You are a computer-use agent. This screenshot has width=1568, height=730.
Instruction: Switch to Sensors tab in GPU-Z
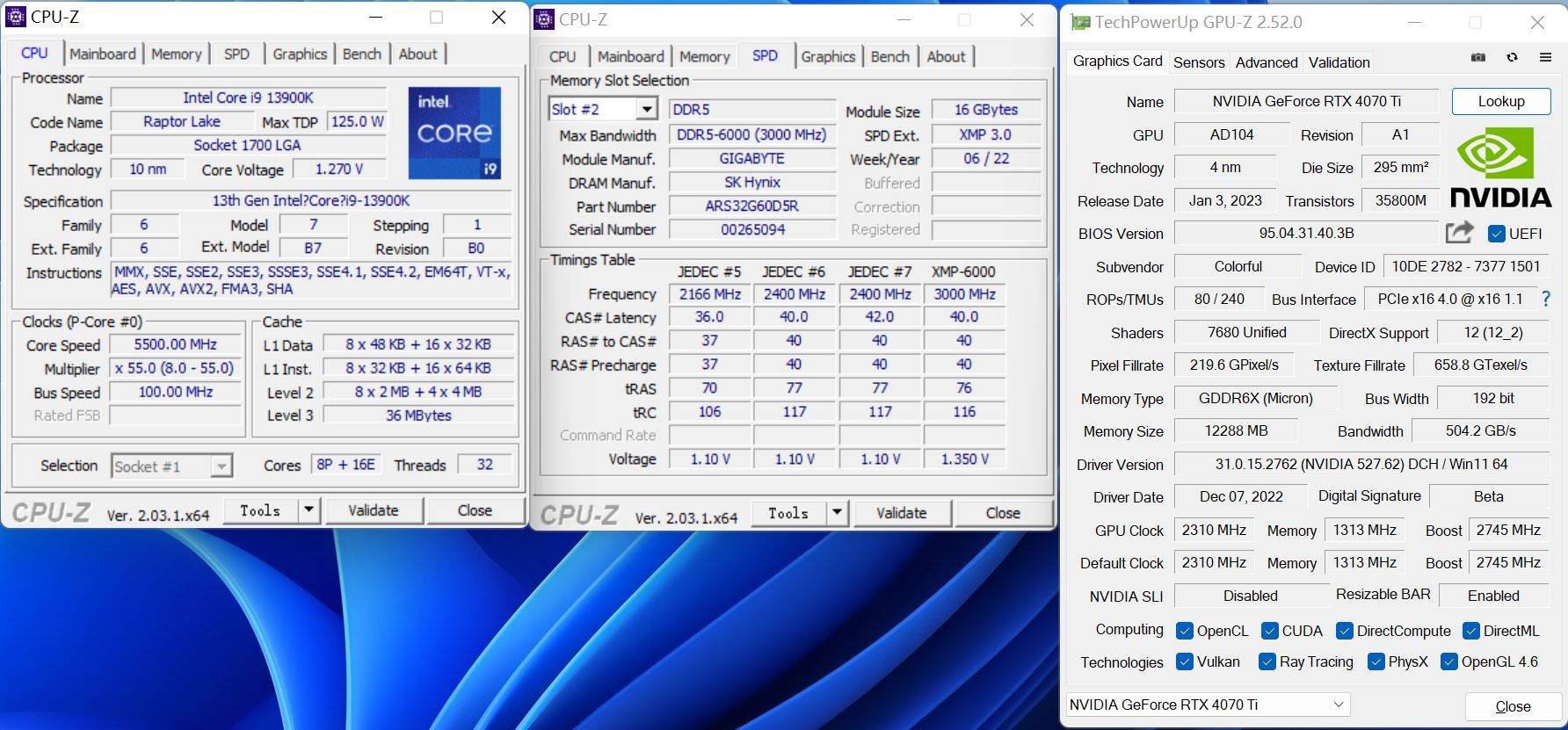click(1199, 62)
